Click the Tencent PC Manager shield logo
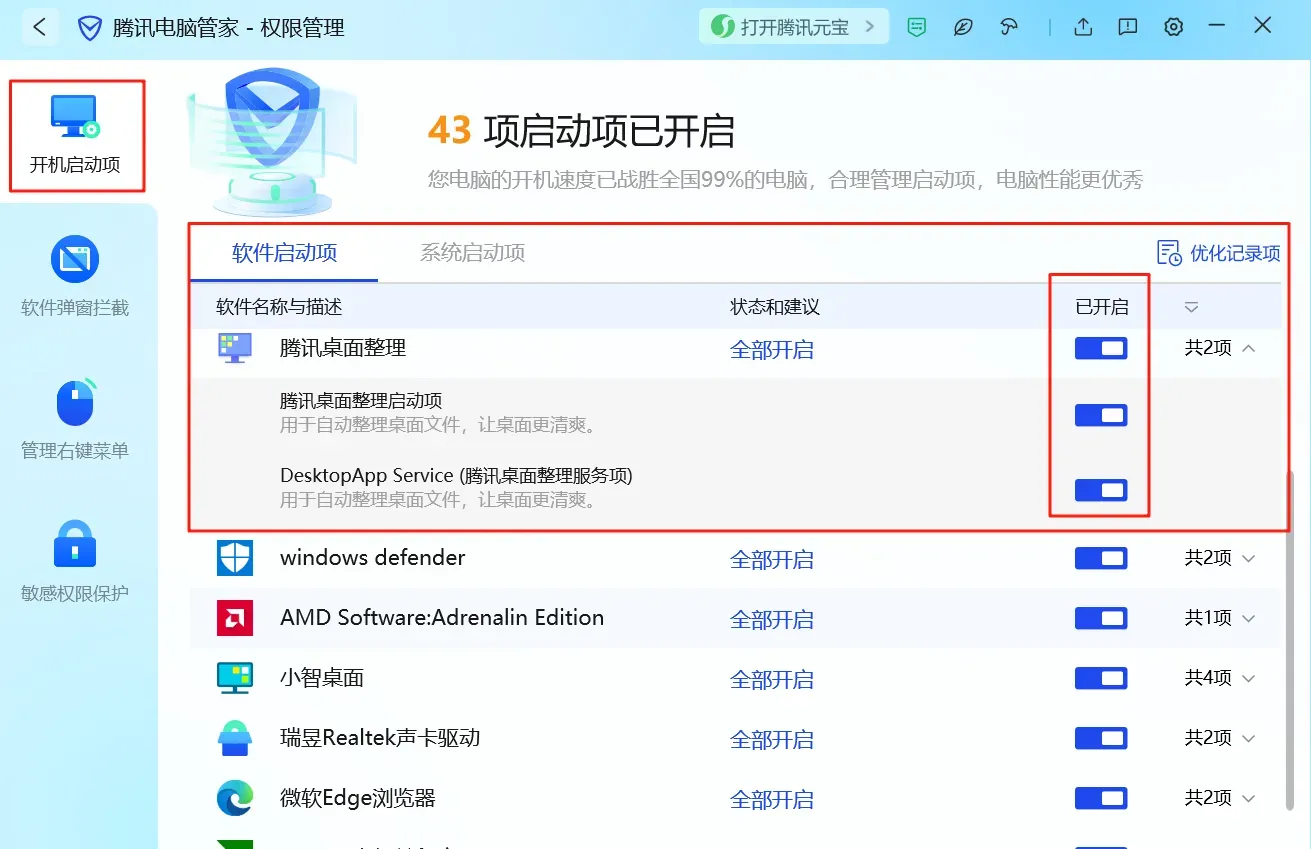Screen dimensions: 1311x849 [x=90, y=28]
